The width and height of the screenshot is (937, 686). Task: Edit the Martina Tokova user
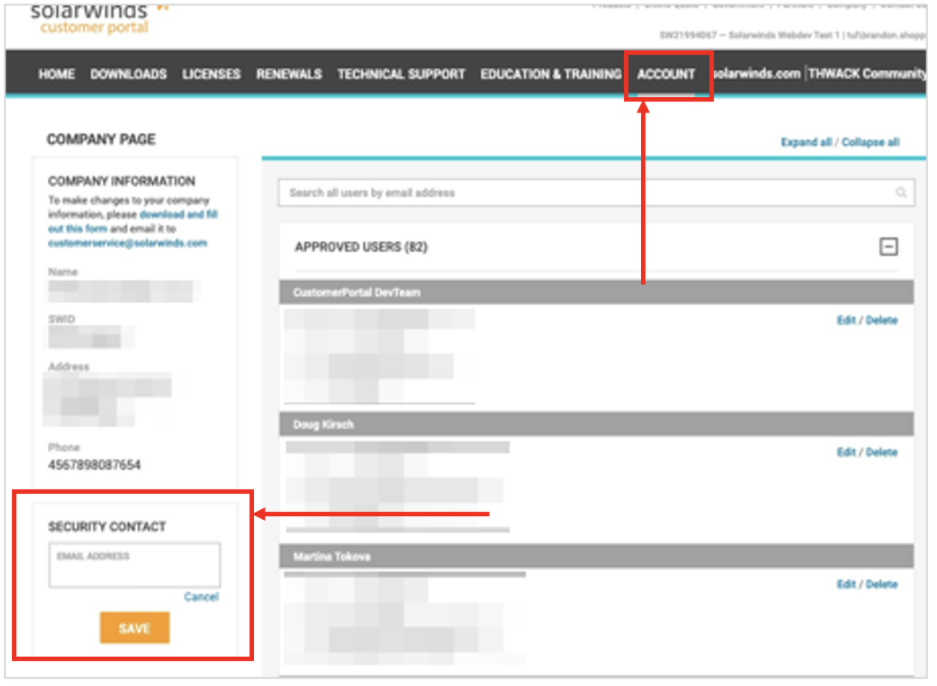click(x=846, y=584)
